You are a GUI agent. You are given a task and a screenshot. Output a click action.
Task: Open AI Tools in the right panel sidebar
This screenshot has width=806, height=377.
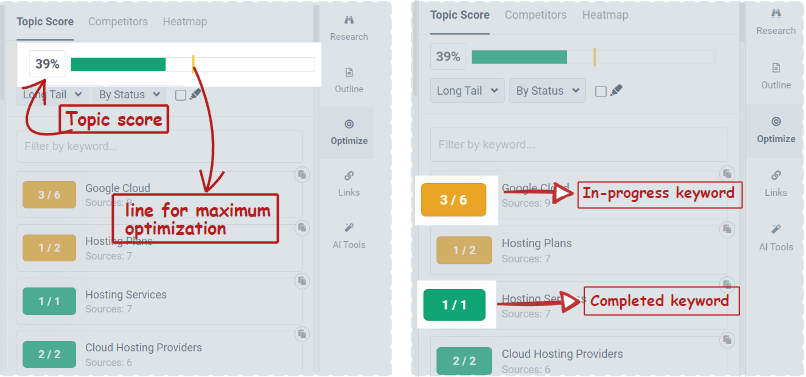[x=776, y=238]
